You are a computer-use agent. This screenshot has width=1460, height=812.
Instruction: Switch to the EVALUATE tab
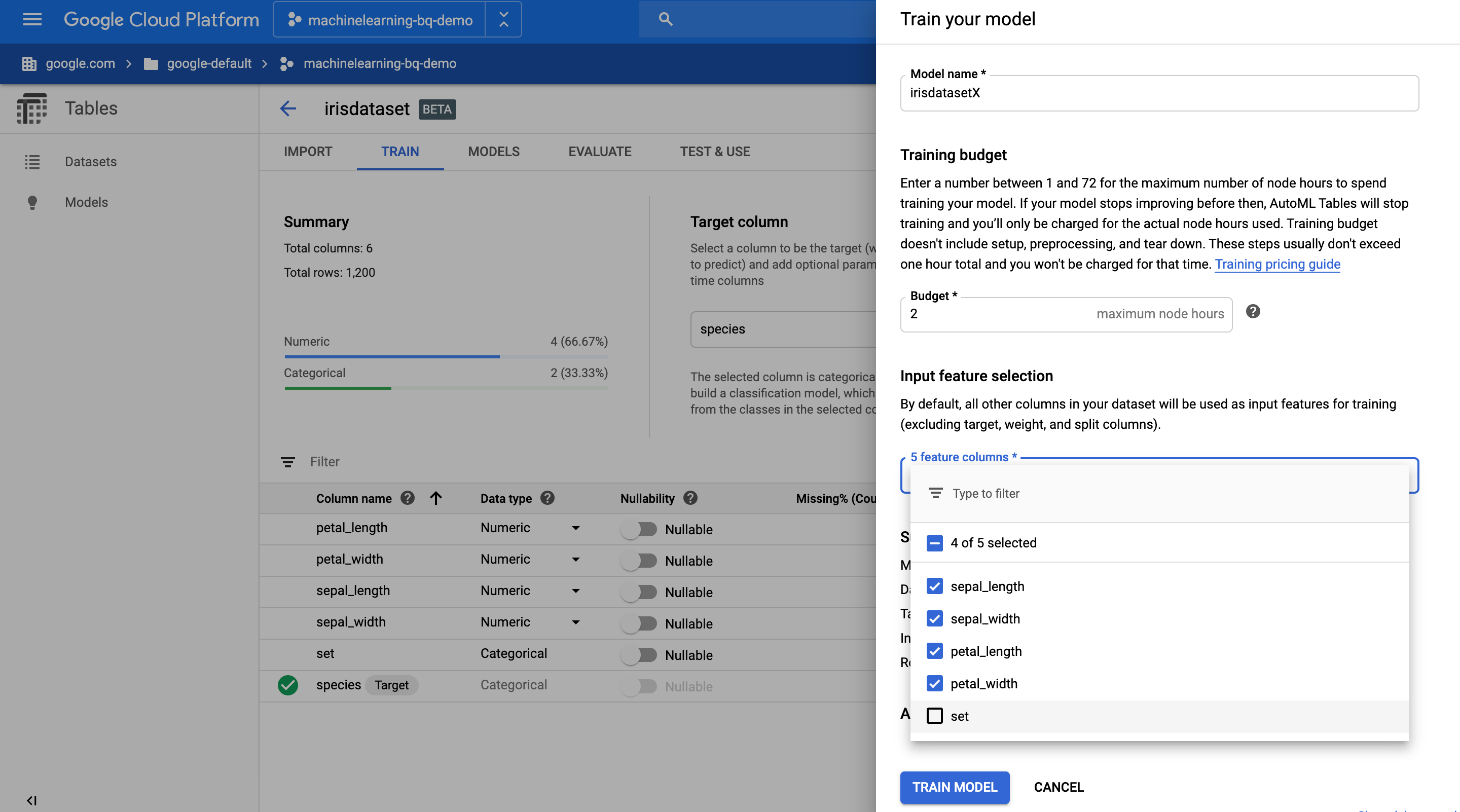599,151
